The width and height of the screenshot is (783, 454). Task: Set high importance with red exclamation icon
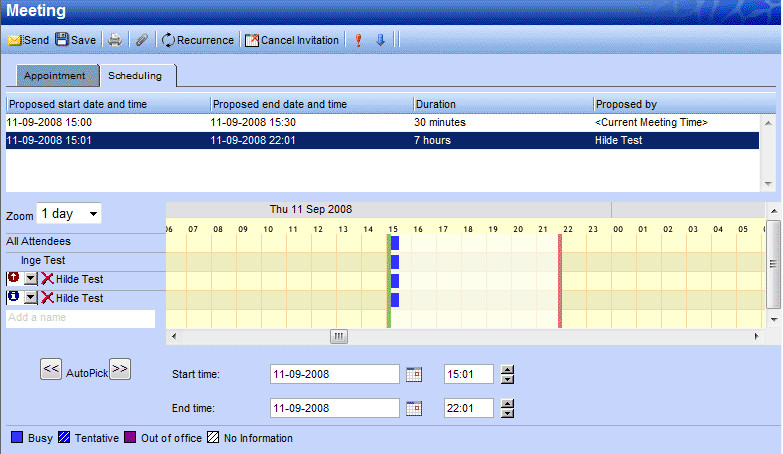point(358,40)
